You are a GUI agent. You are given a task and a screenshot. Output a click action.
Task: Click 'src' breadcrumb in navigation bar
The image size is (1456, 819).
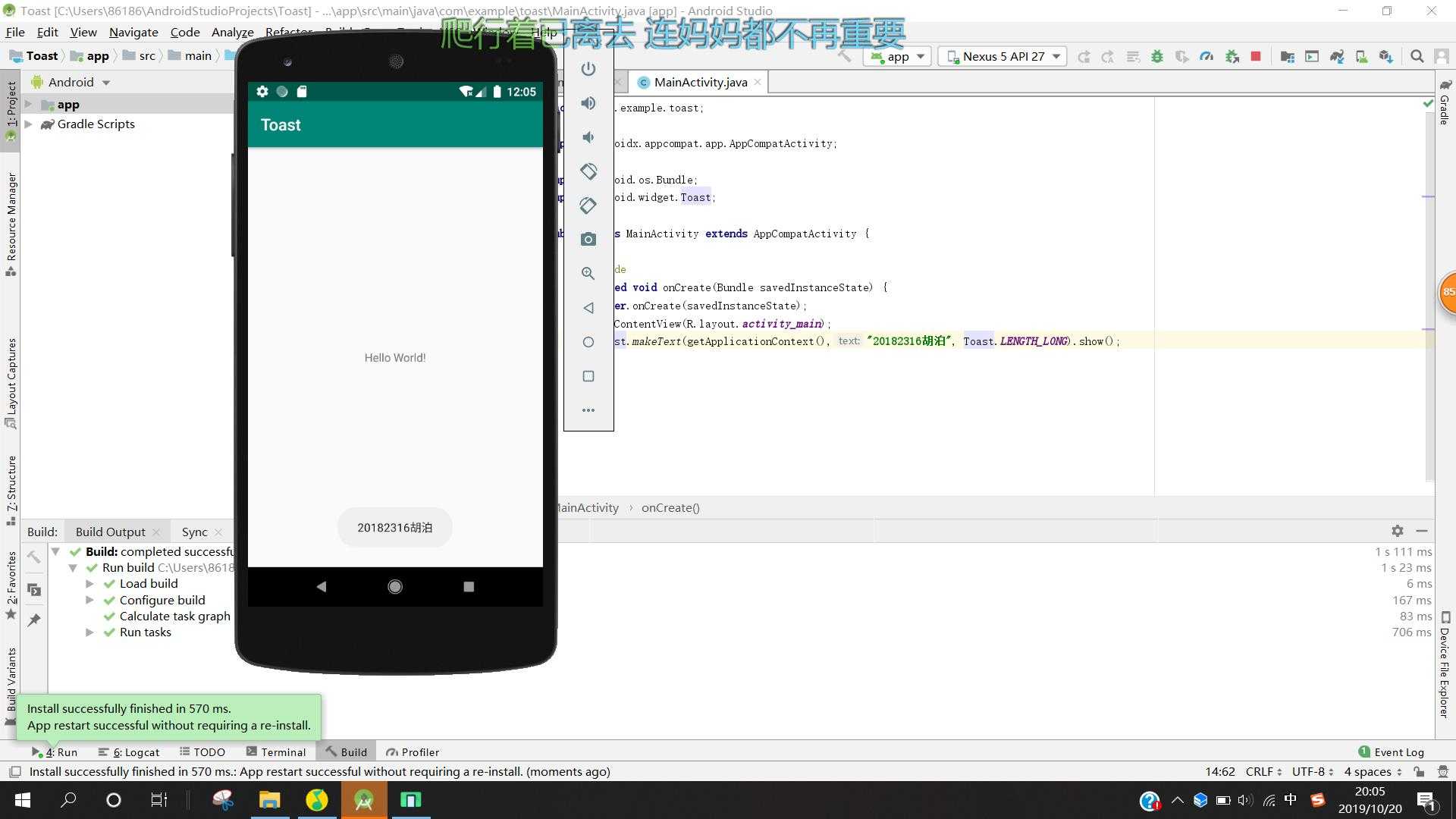pyautogui.click(x=140, y=56)
